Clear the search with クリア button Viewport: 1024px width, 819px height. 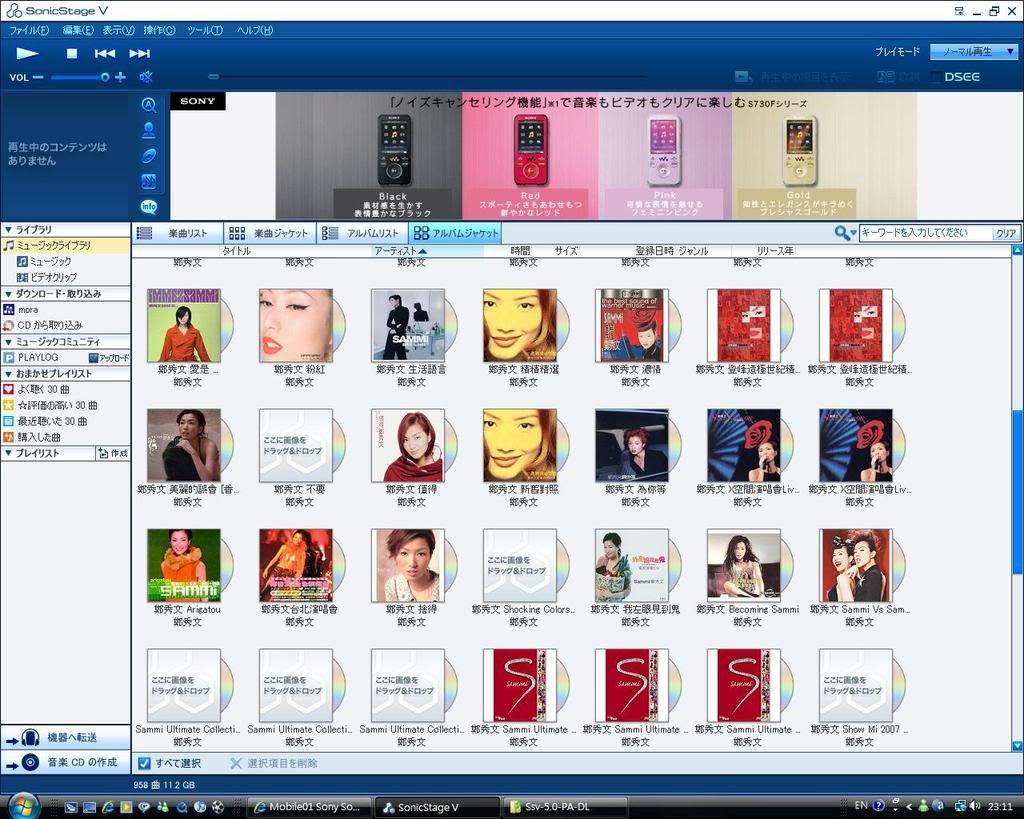[1005, 233]
